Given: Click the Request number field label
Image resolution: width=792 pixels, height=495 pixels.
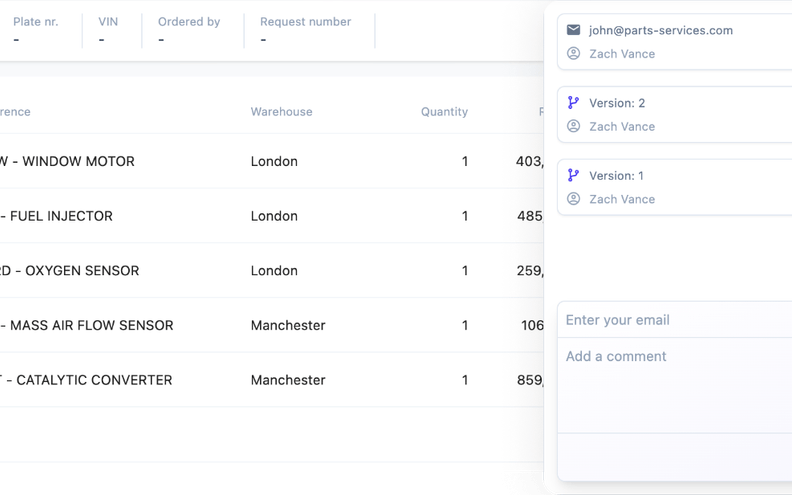Looking at the screenshot, I should tap(306, 22).
